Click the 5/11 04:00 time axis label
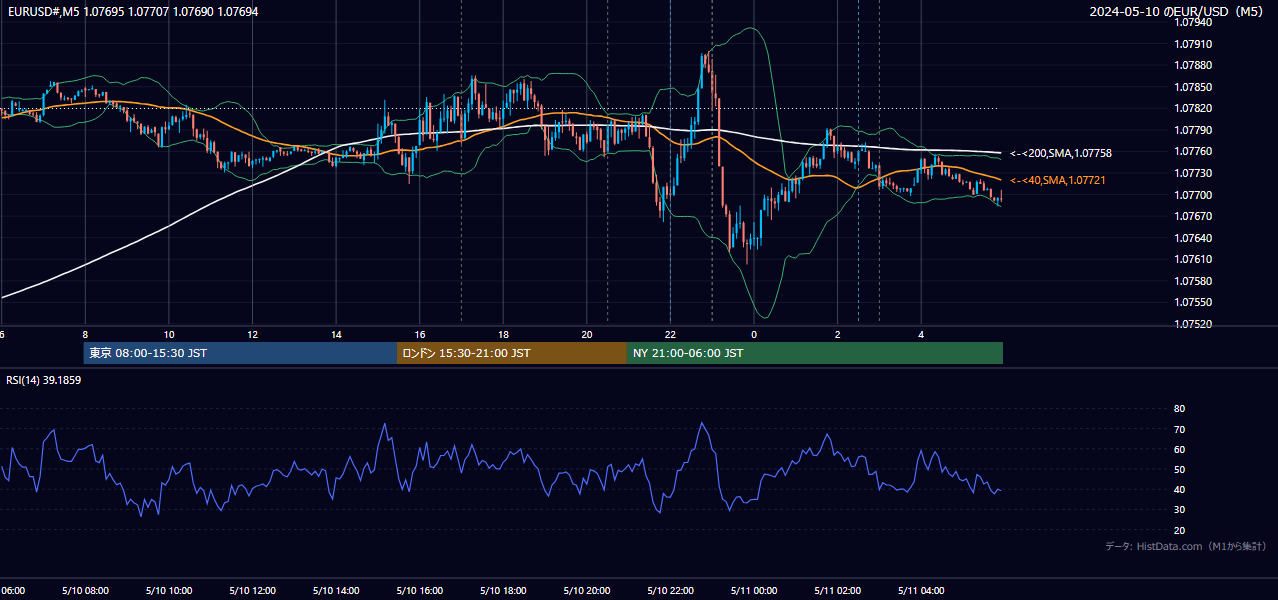This screenshot has height=600, width=1278. point(921,591)
